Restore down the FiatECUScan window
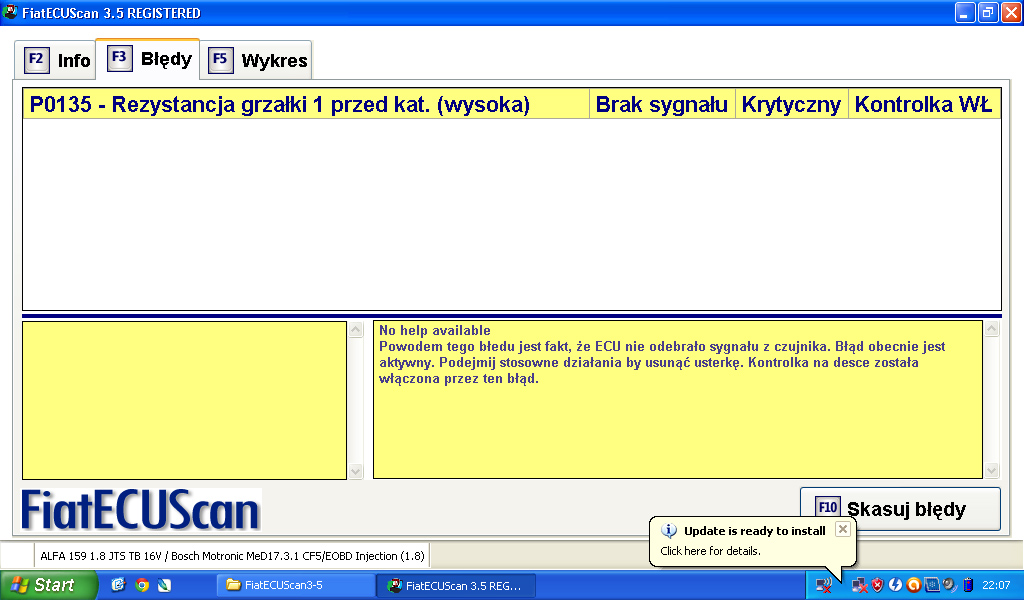1024x600 pixels. (x=988, y=12)
